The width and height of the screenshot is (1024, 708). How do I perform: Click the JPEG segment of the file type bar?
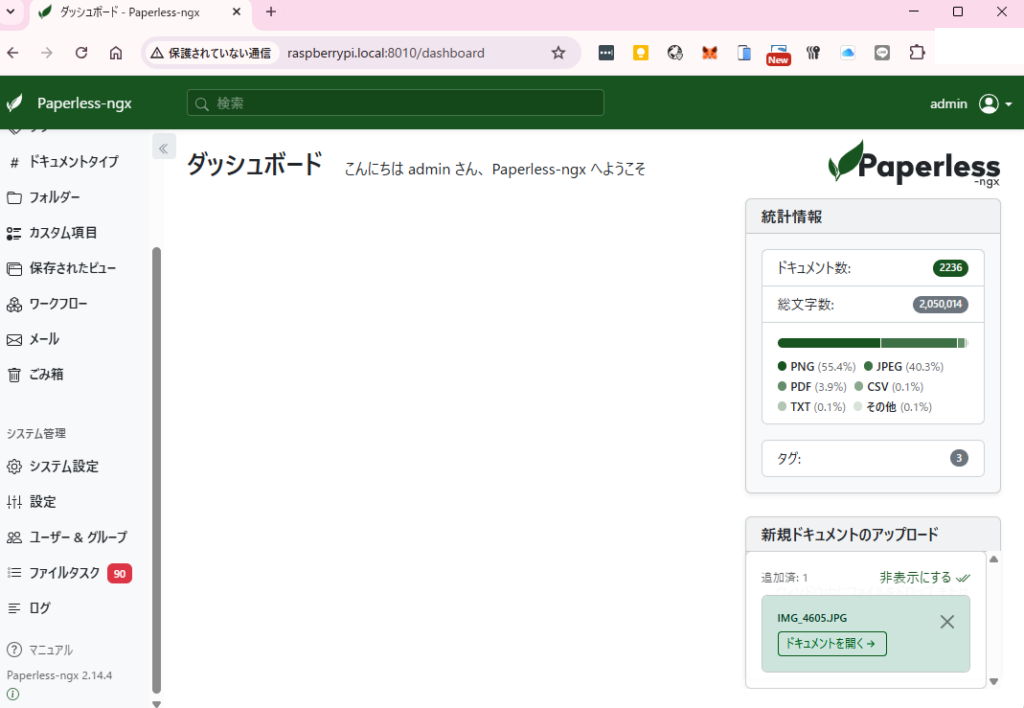[919, 343]
